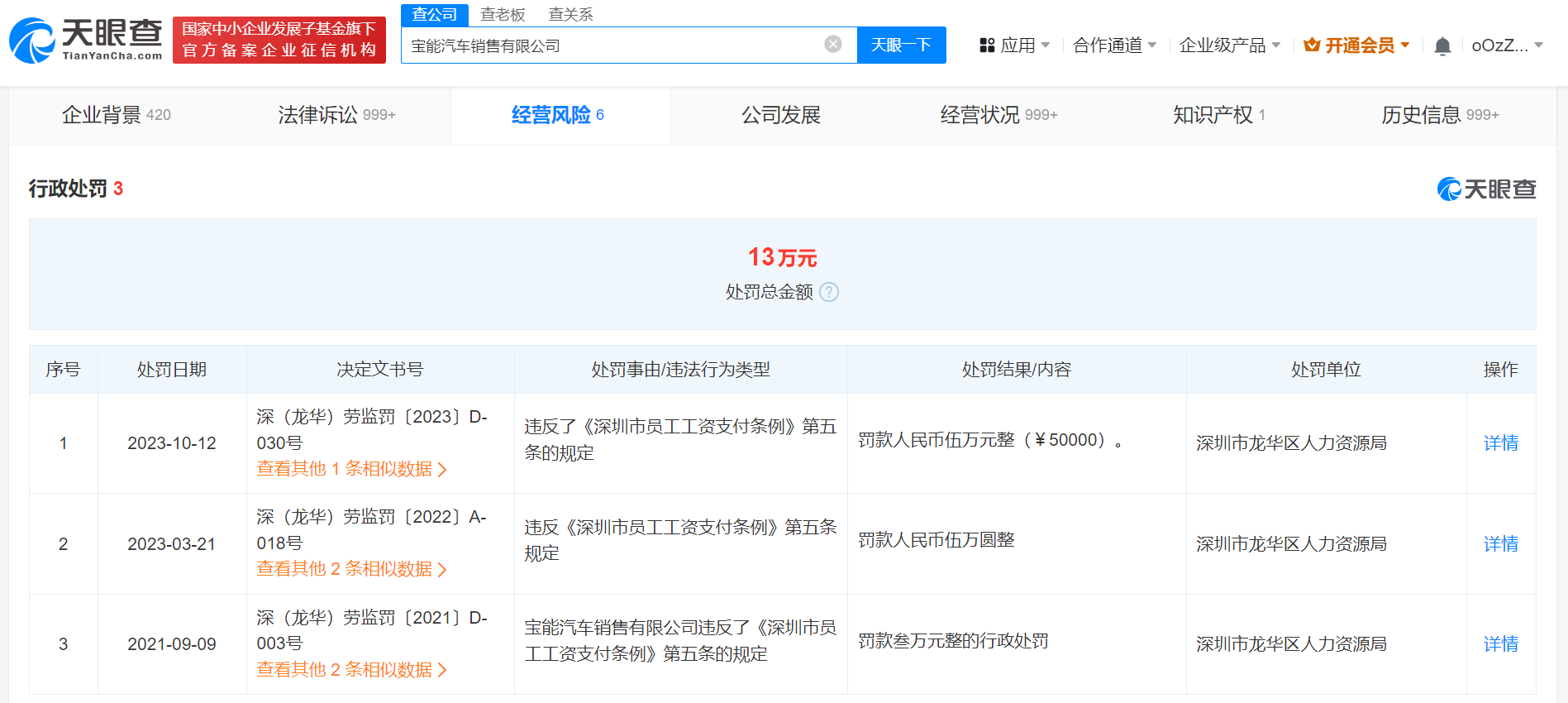The width and height of the screenshot is (1568, 703).
Task: Click document number 深(龙华)劳监罚[2023]D-030号
Action: [372, 430]
